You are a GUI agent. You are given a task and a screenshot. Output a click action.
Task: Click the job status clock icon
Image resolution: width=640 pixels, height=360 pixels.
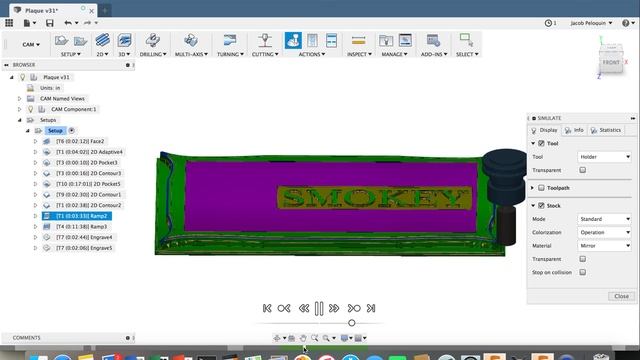tap(548, 23)
